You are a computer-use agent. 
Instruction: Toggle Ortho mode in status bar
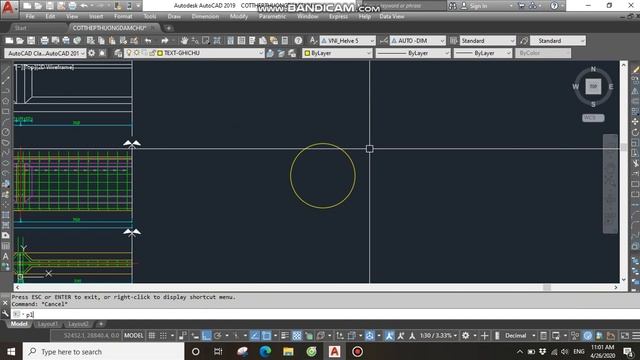click(207, 336)
